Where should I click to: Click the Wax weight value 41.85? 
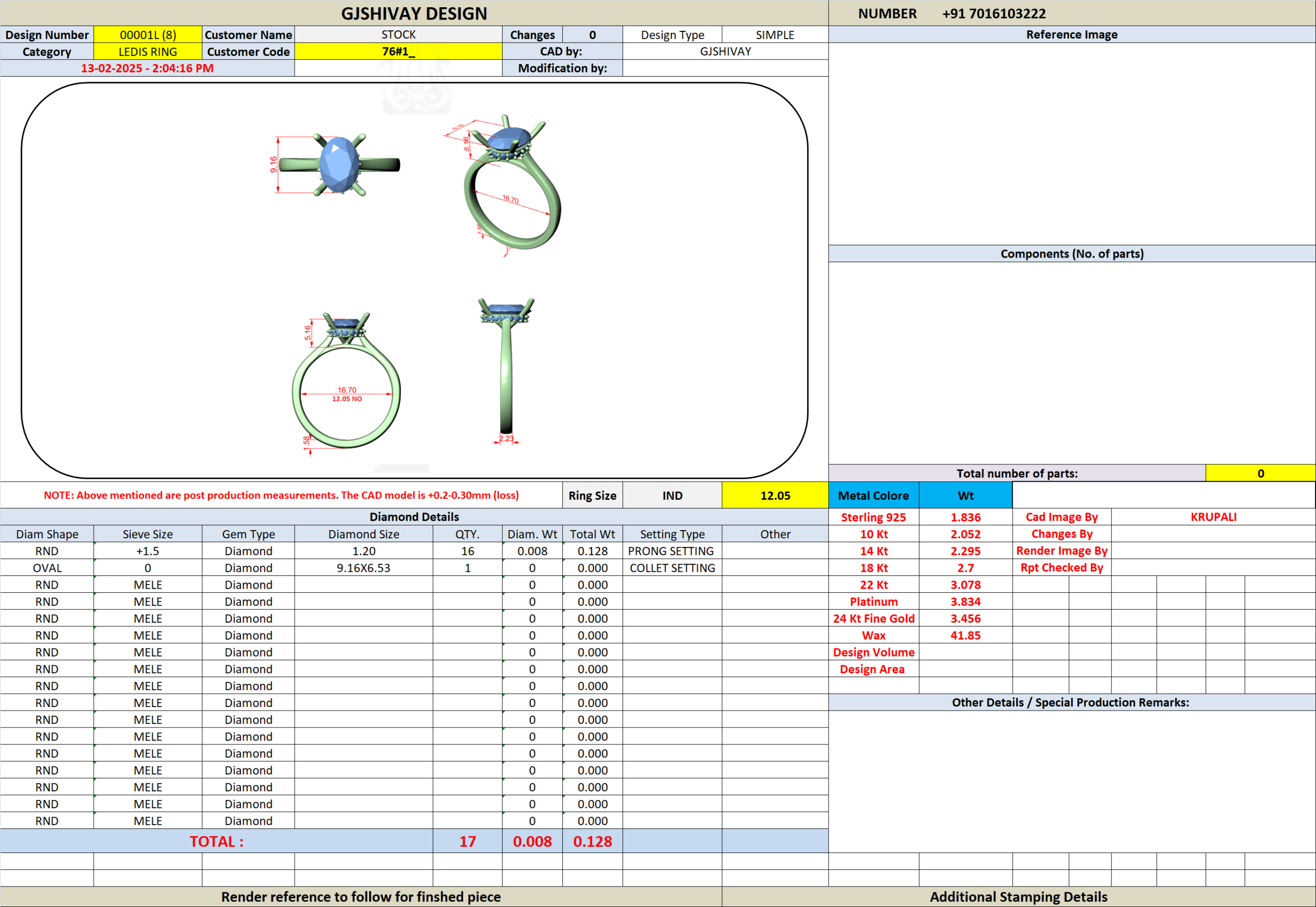point(965,636)
